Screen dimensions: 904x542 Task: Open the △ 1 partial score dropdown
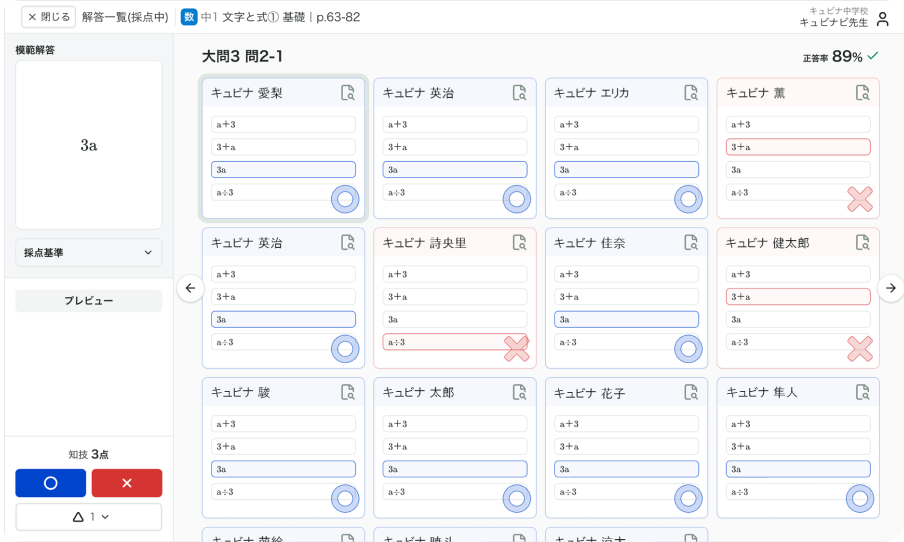[x=89, y=517]
